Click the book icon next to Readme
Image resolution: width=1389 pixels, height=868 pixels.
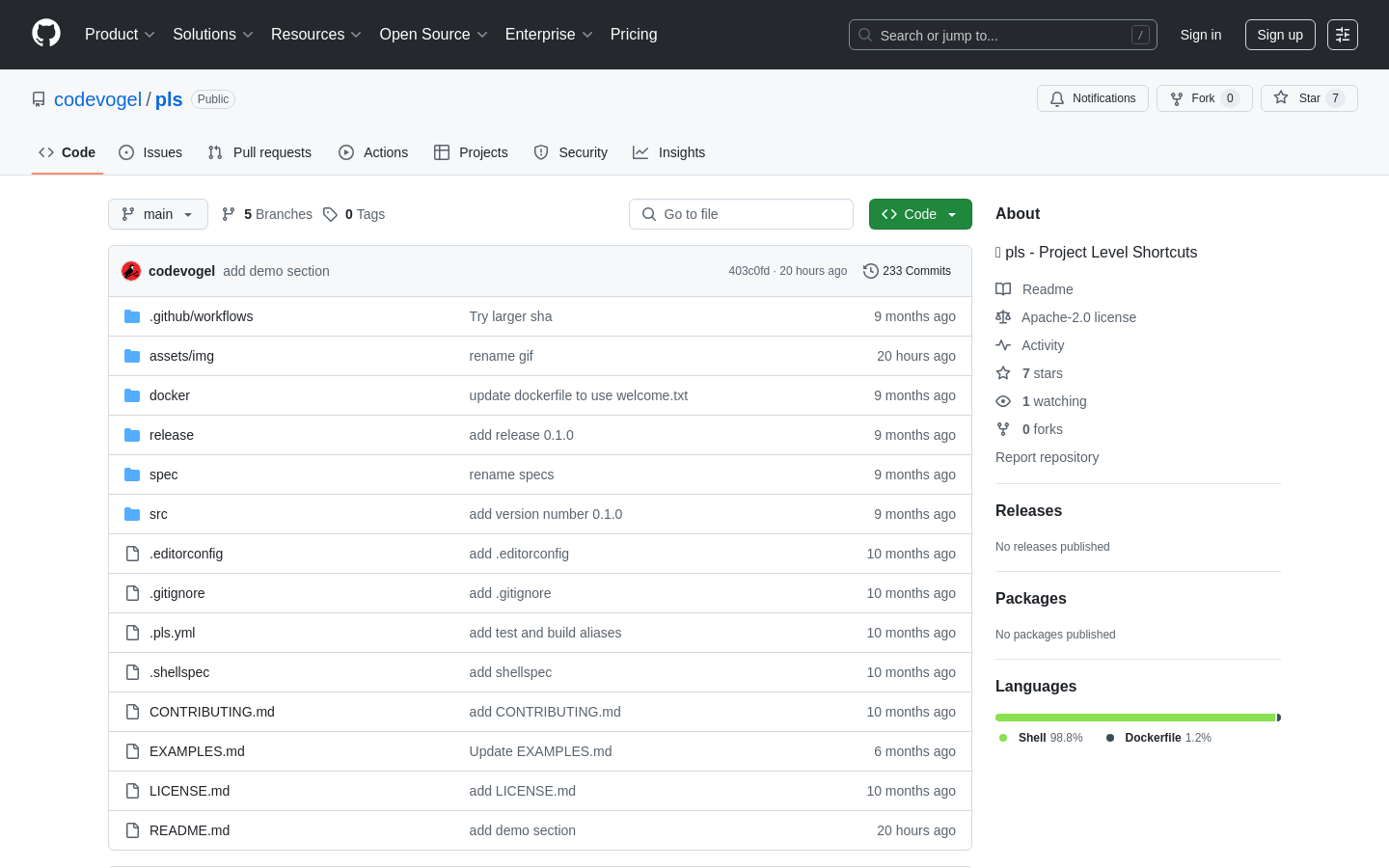[x=1003, y=289]
